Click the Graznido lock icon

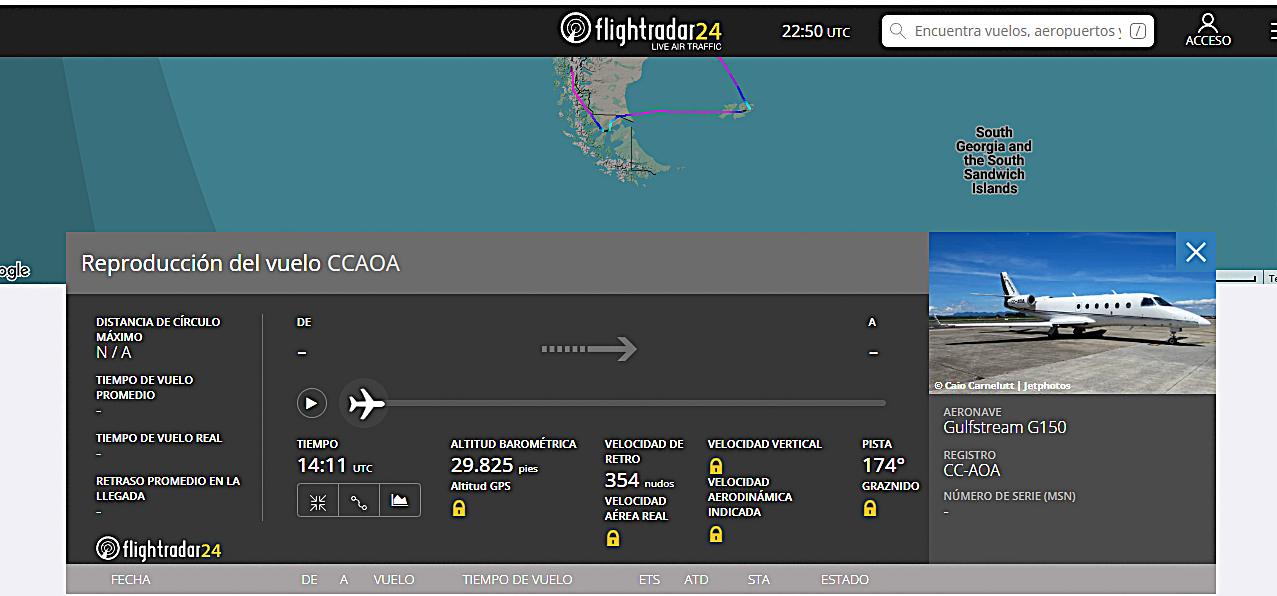click(870, 508)
